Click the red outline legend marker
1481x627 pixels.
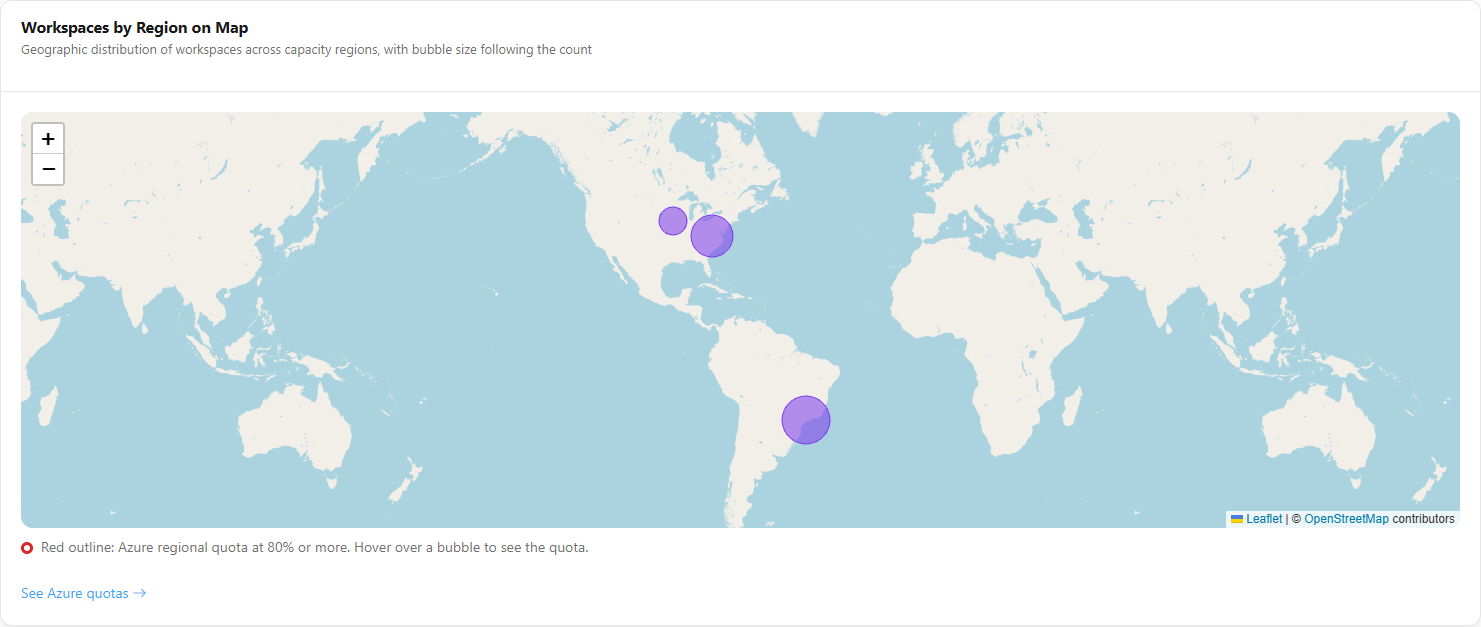pos(27,548)
